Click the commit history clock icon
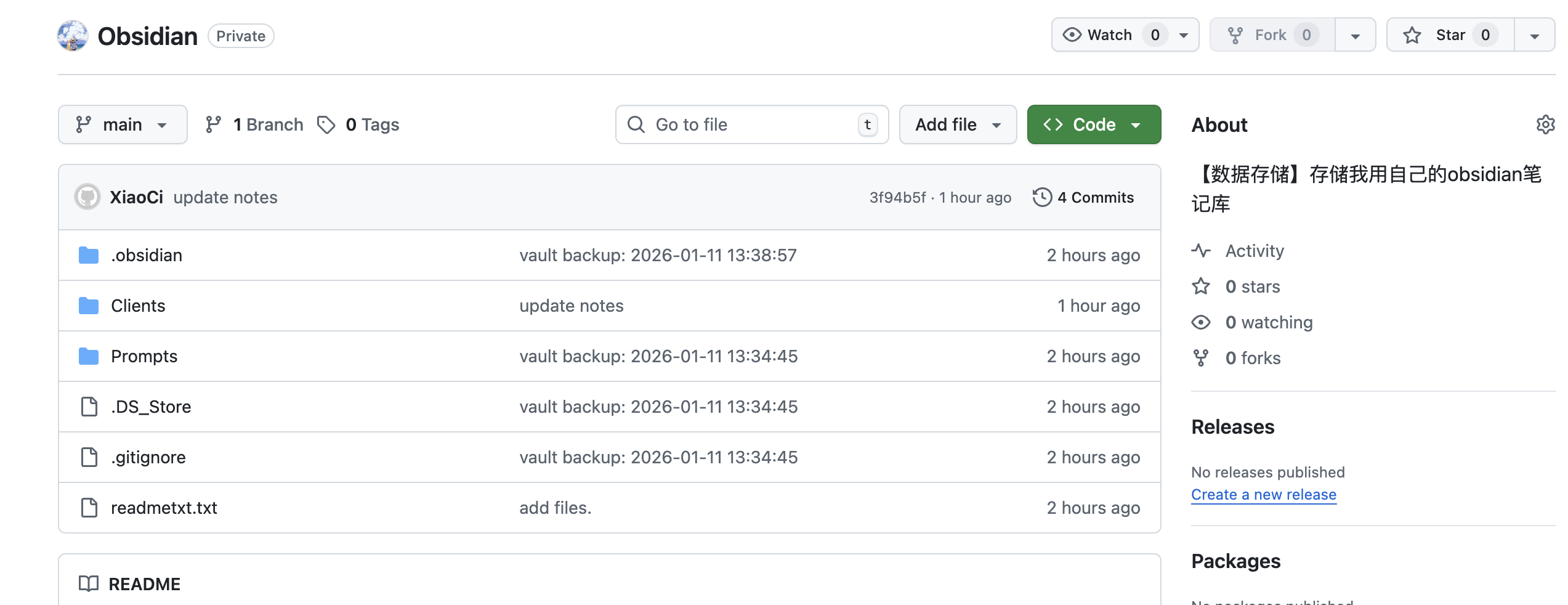 (1042, 197)
